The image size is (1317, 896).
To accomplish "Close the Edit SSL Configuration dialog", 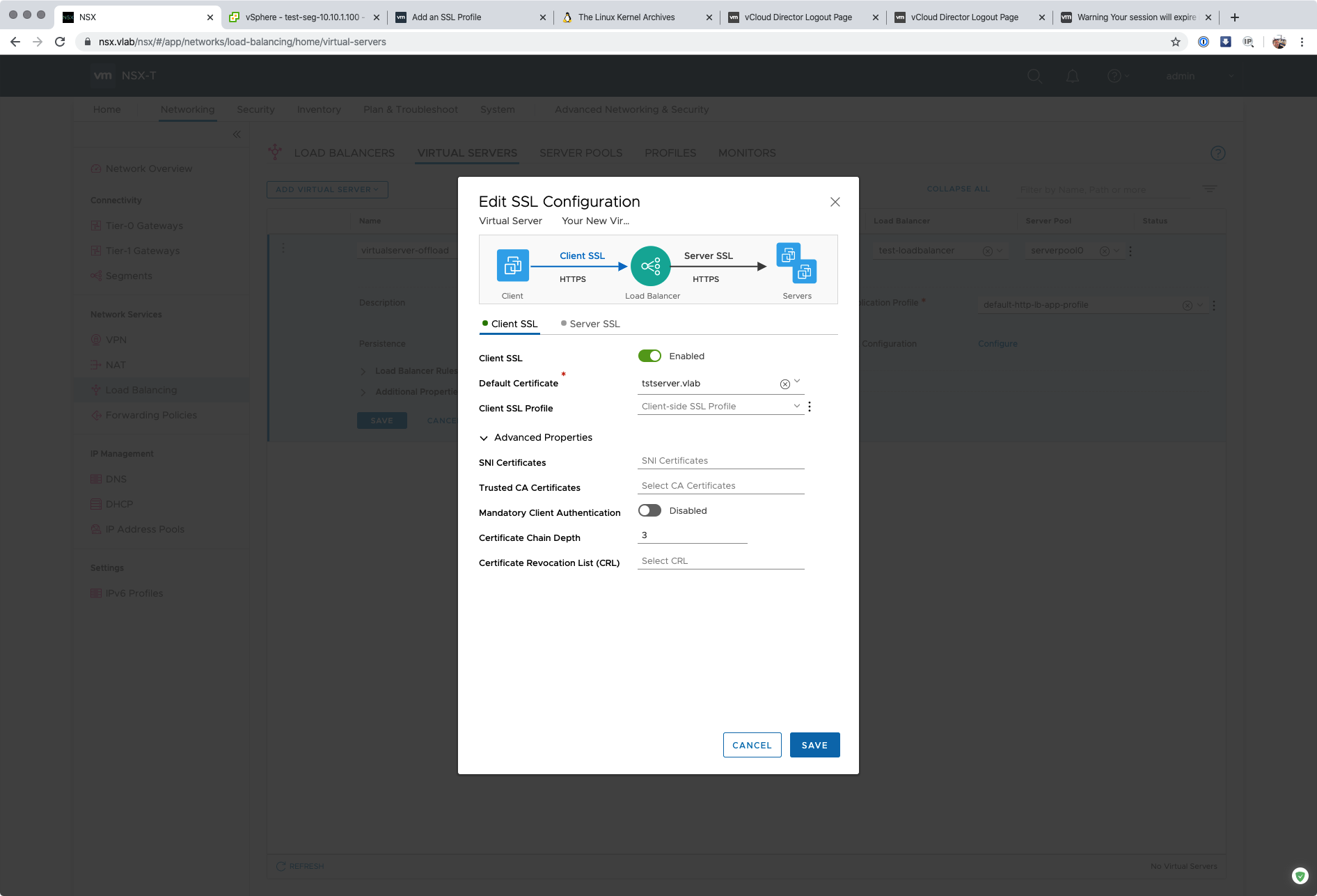I will coord(835,202).
